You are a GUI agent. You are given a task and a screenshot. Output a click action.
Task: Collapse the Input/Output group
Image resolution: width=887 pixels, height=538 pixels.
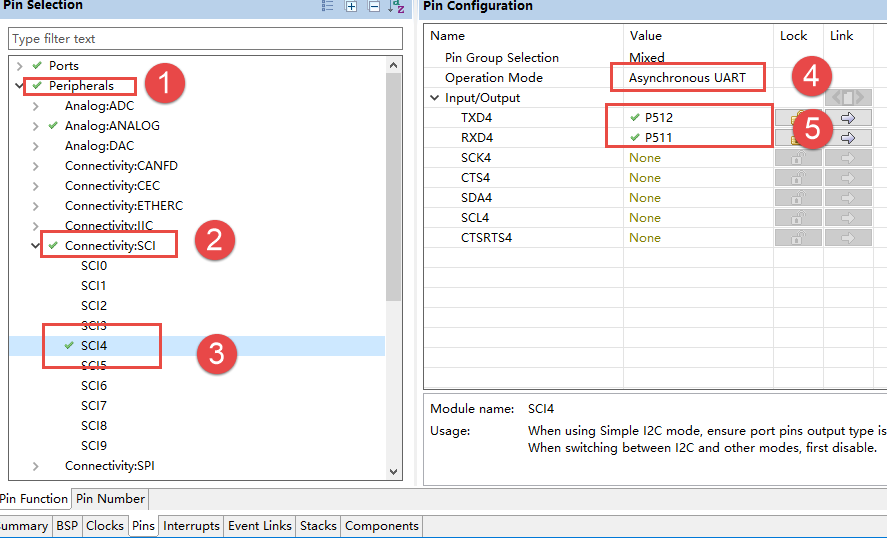[x=434, y=98]
